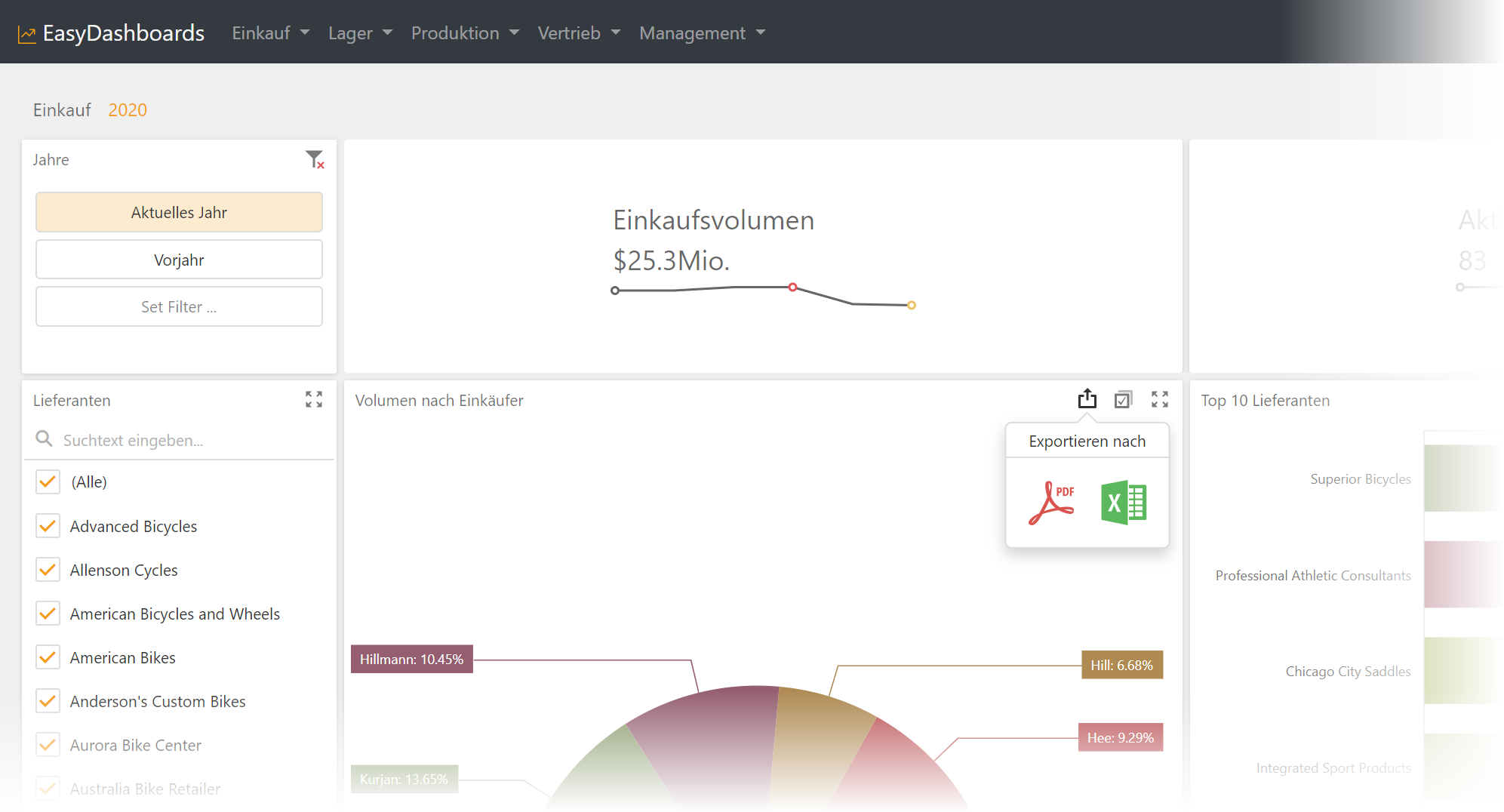This screenshot has width=1504, height=812.
Task: Click the EasyDashboards chart logo icon
Action: tap(27, 35)
